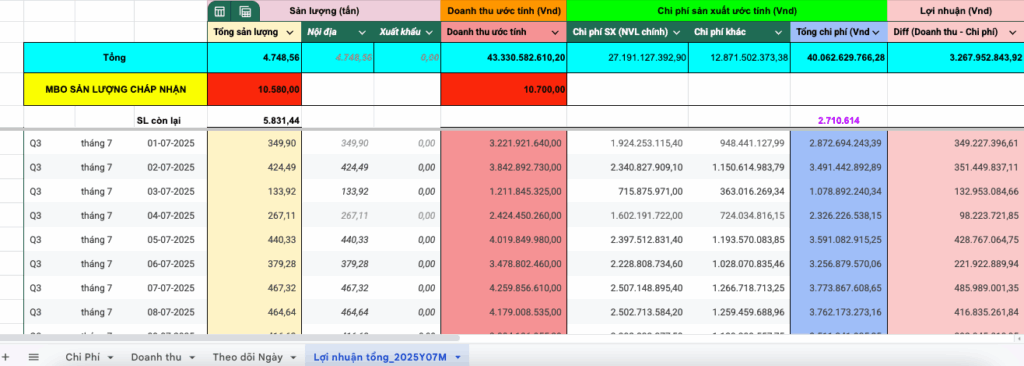Click the table icon in the green header tab
Image resolution: width=1024 pixels, height=366 pixels.
tap(221, 11)
